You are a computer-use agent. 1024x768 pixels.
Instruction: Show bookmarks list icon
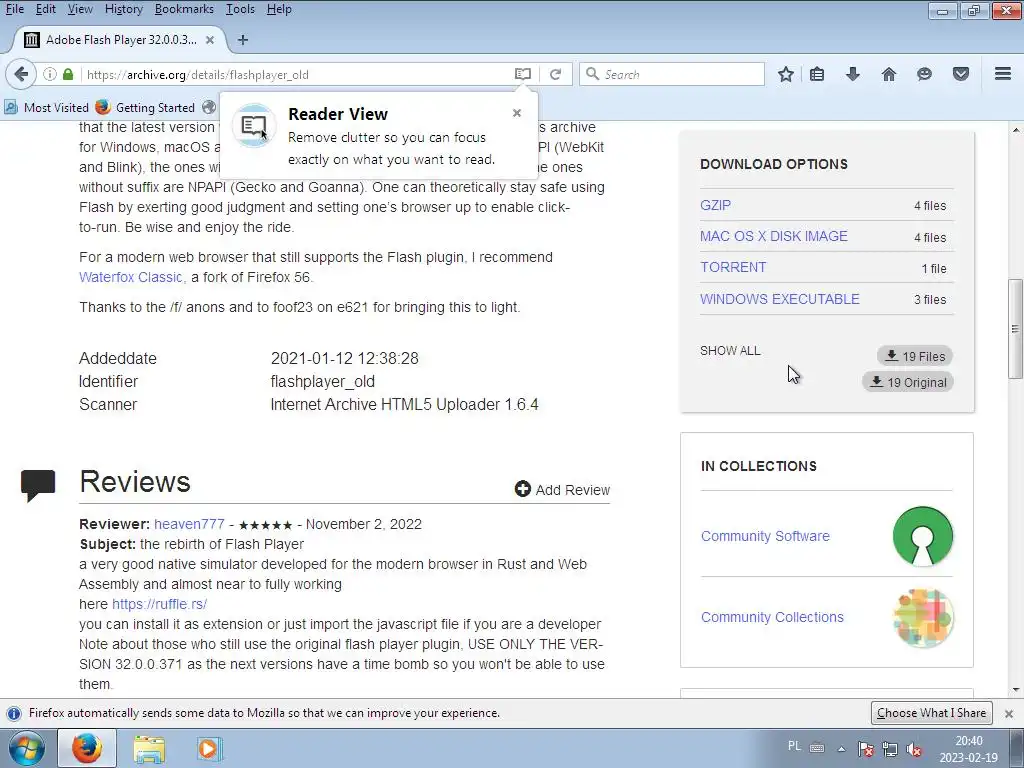click(x=817, y=74)
